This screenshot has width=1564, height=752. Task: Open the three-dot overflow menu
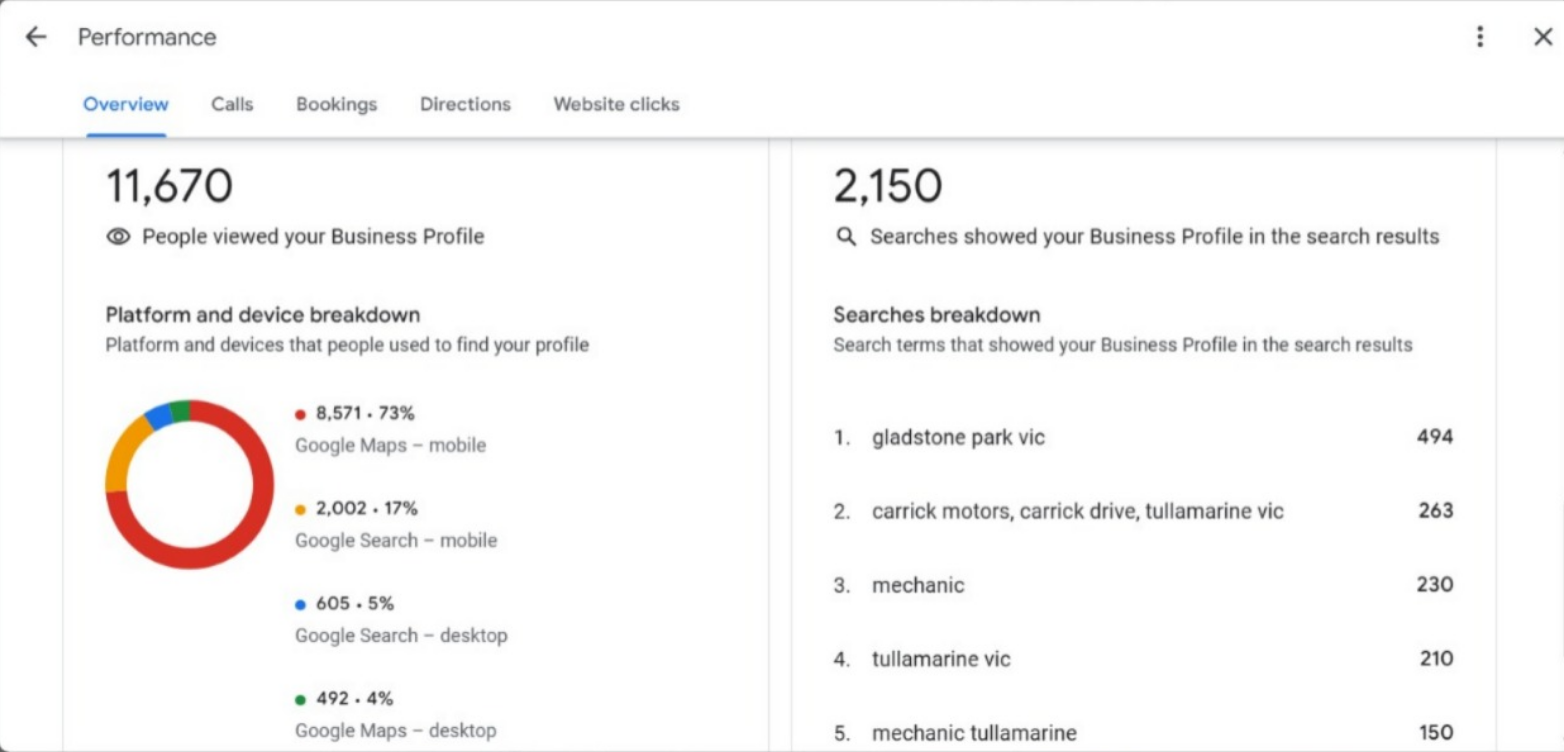click(x=1479, y=37)
